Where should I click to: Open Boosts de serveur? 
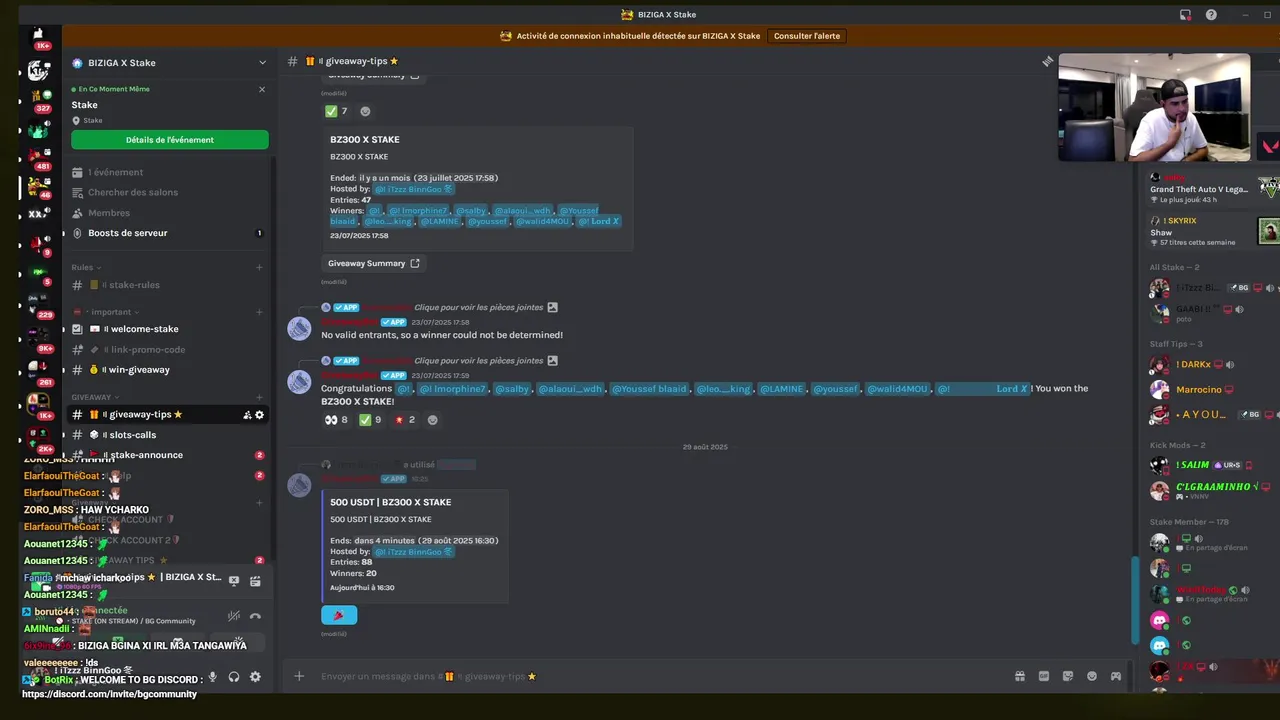[169, 233]
